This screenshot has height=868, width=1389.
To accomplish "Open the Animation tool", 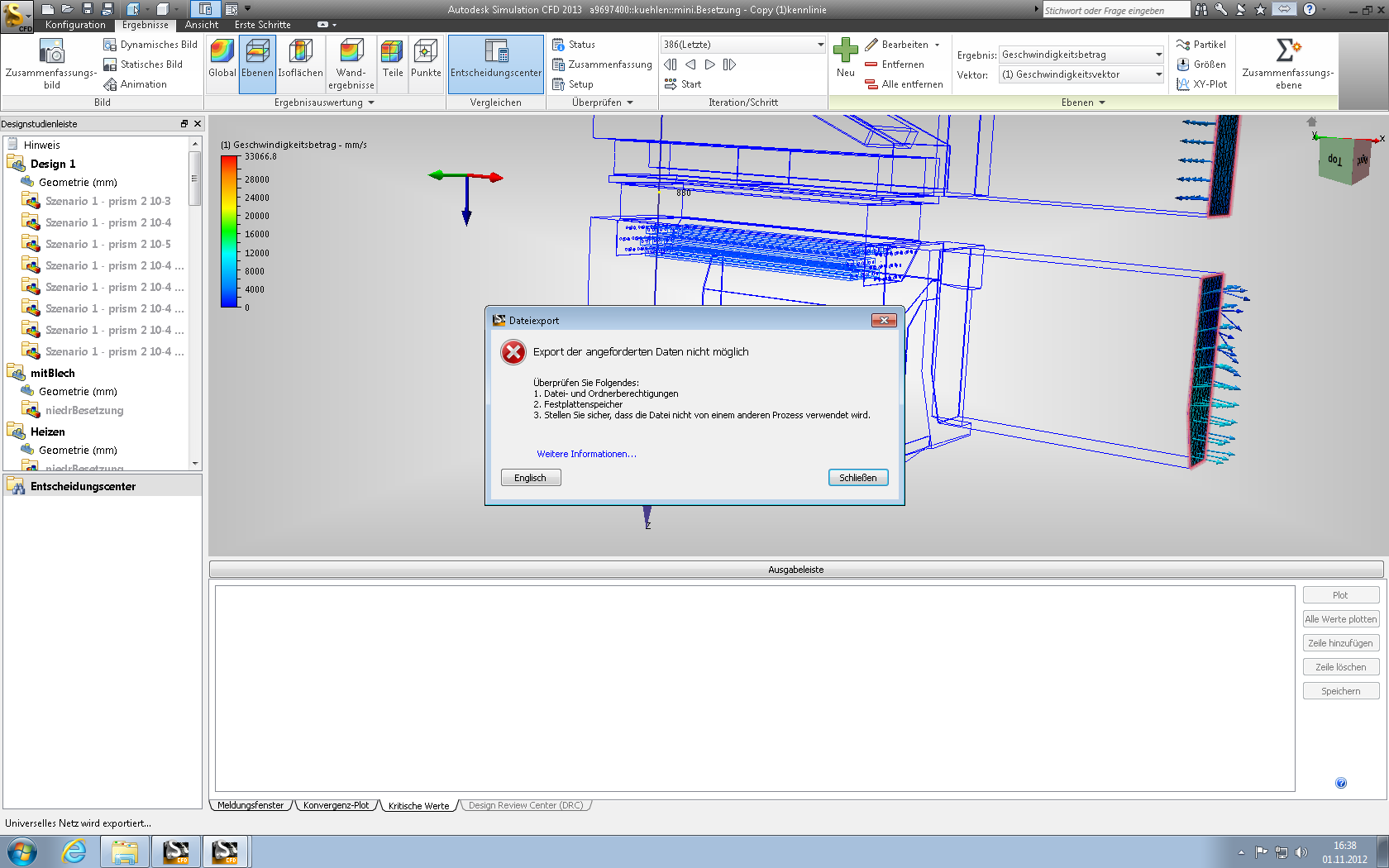I will click(135, 84).
